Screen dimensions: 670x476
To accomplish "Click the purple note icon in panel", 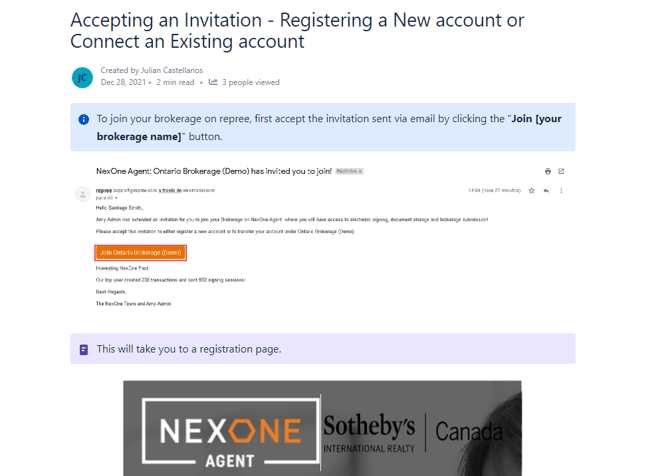I will click(84, 350).
